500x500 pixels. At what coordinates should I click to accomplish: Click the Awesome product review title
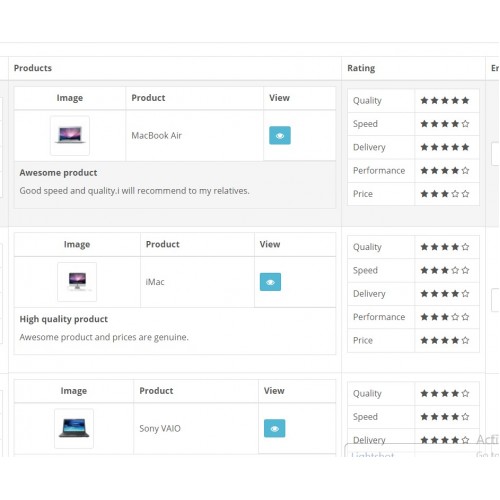(58, 173)
